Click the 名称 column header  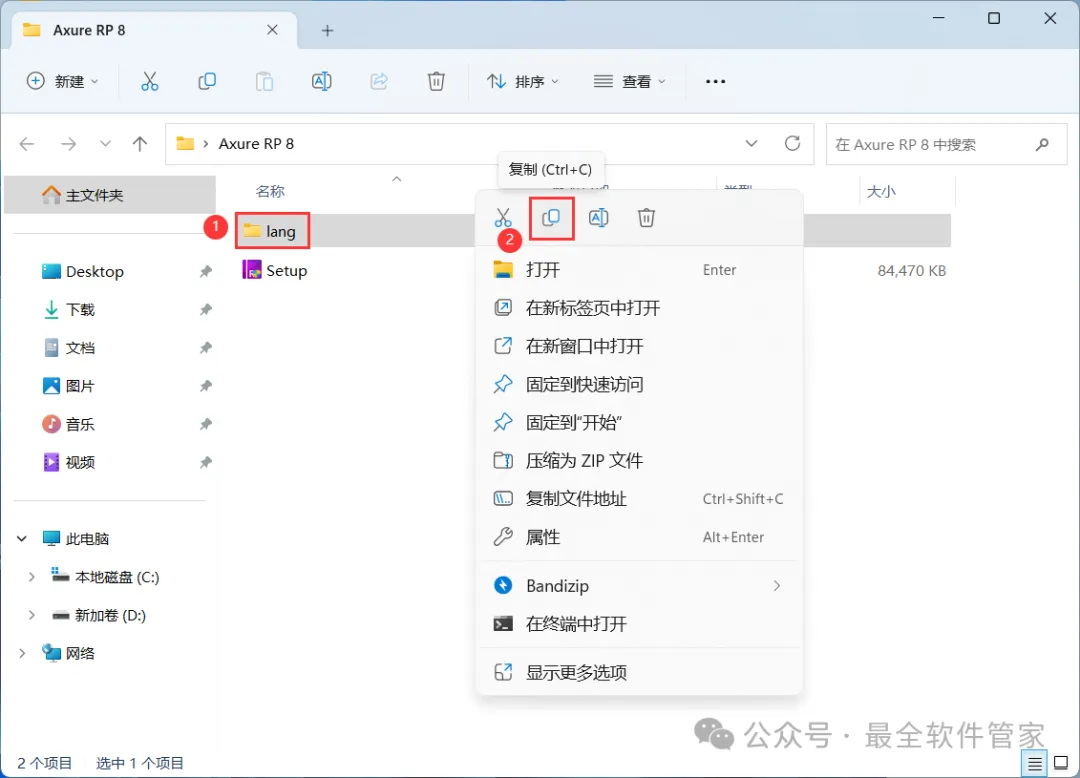(270, 191)
